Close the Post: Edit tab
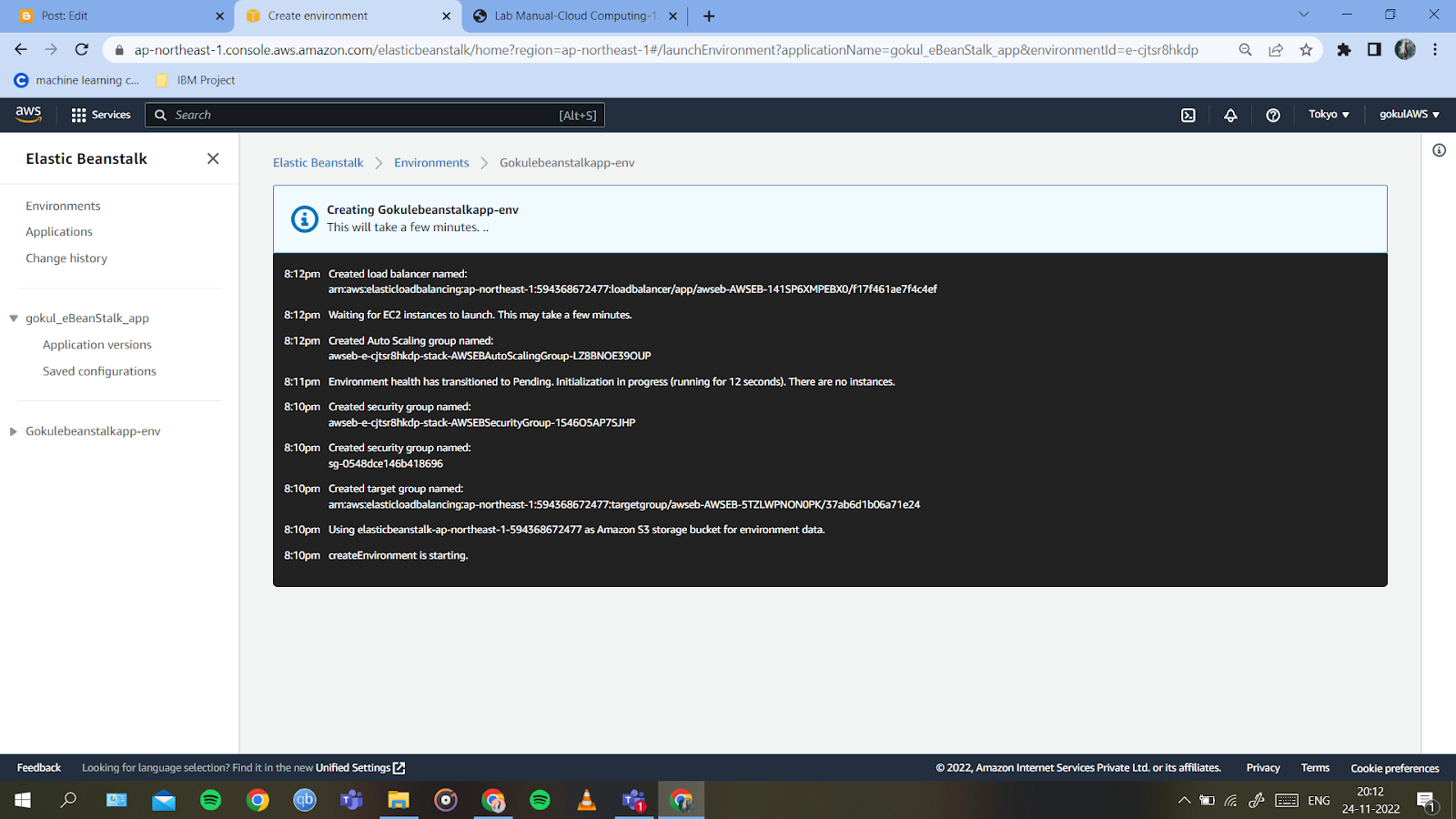This screenshot has width=1456, height=819. [219, 15]
